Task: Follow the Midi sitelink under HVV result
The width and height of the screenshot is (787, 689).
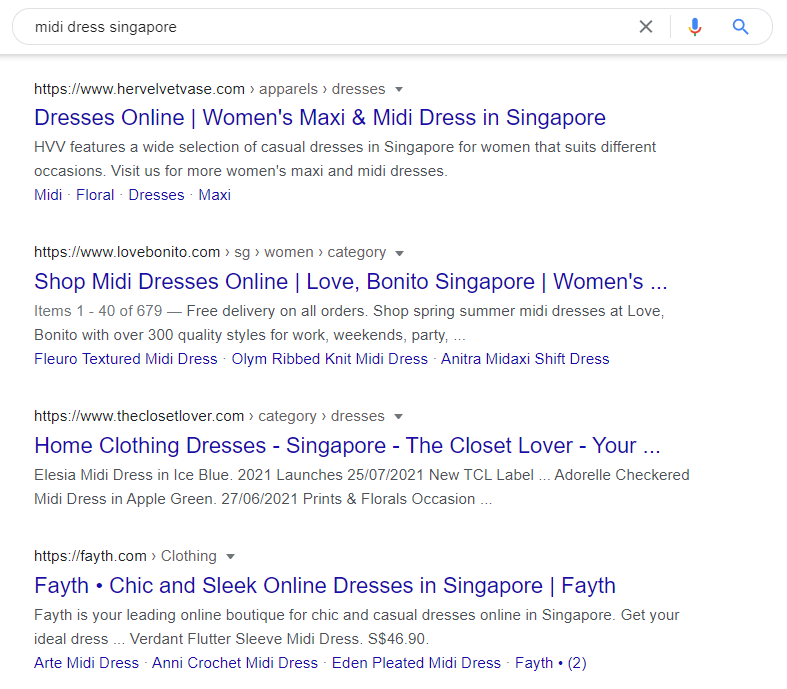Action: point(48,195)
